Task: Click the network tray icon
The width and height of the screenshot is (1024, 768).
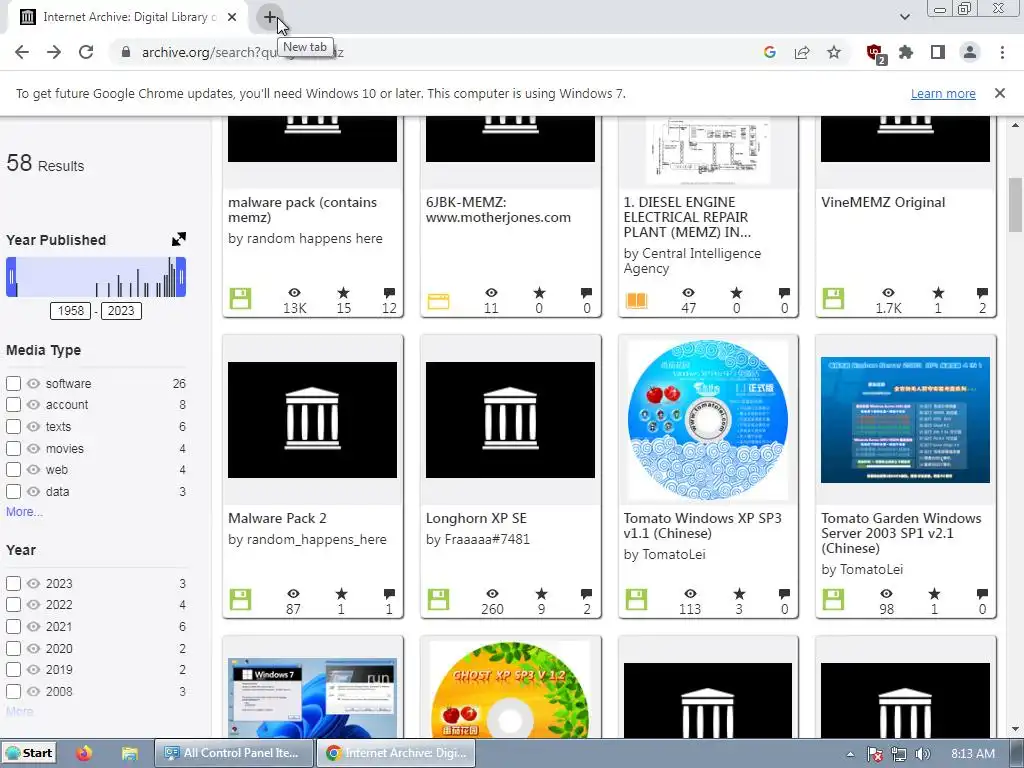Action: pos(899,754)
